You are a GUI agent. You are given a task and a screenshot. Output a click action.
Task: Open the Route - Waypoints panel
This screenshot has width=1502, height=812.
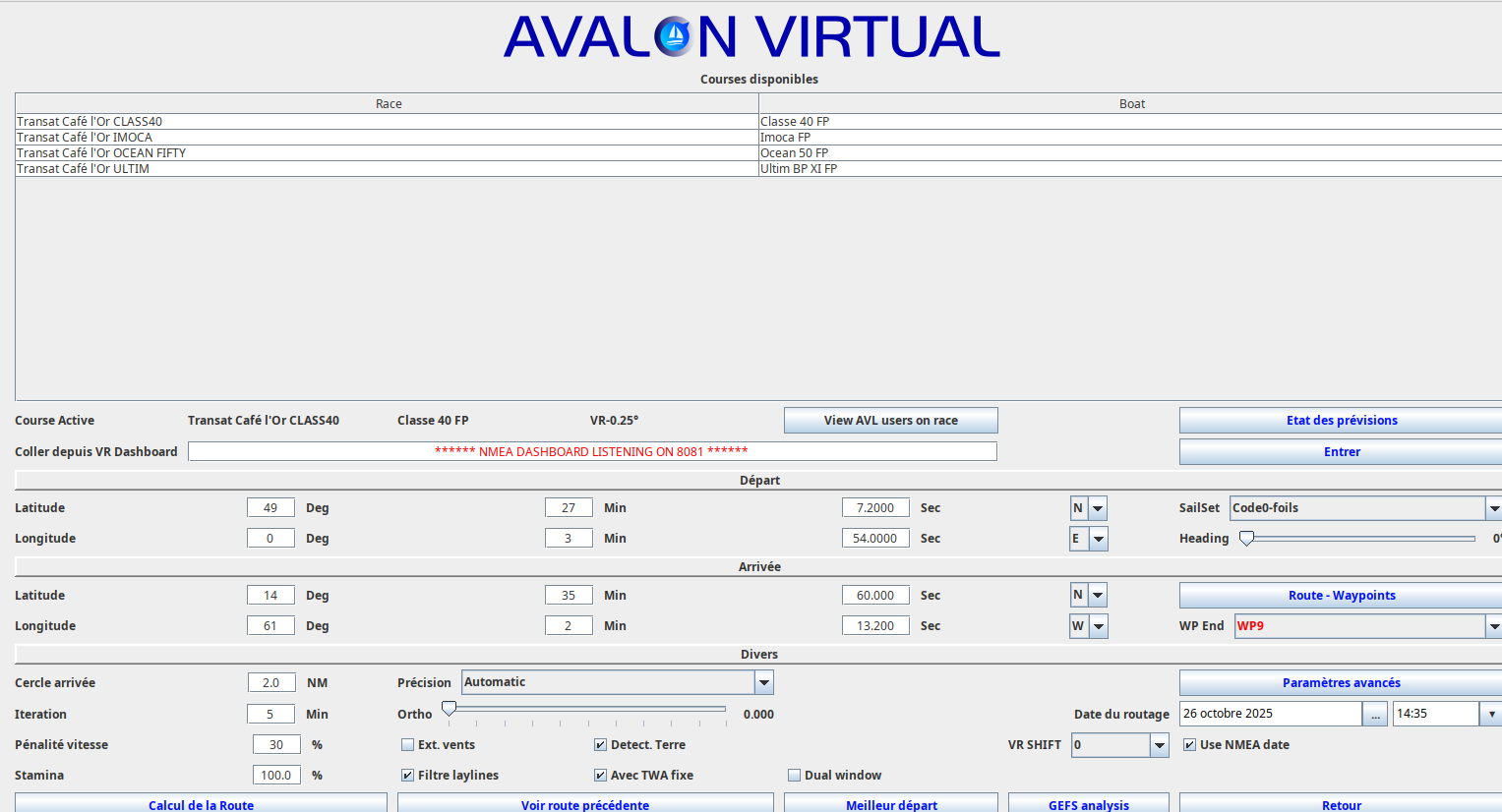(1342, 595)
